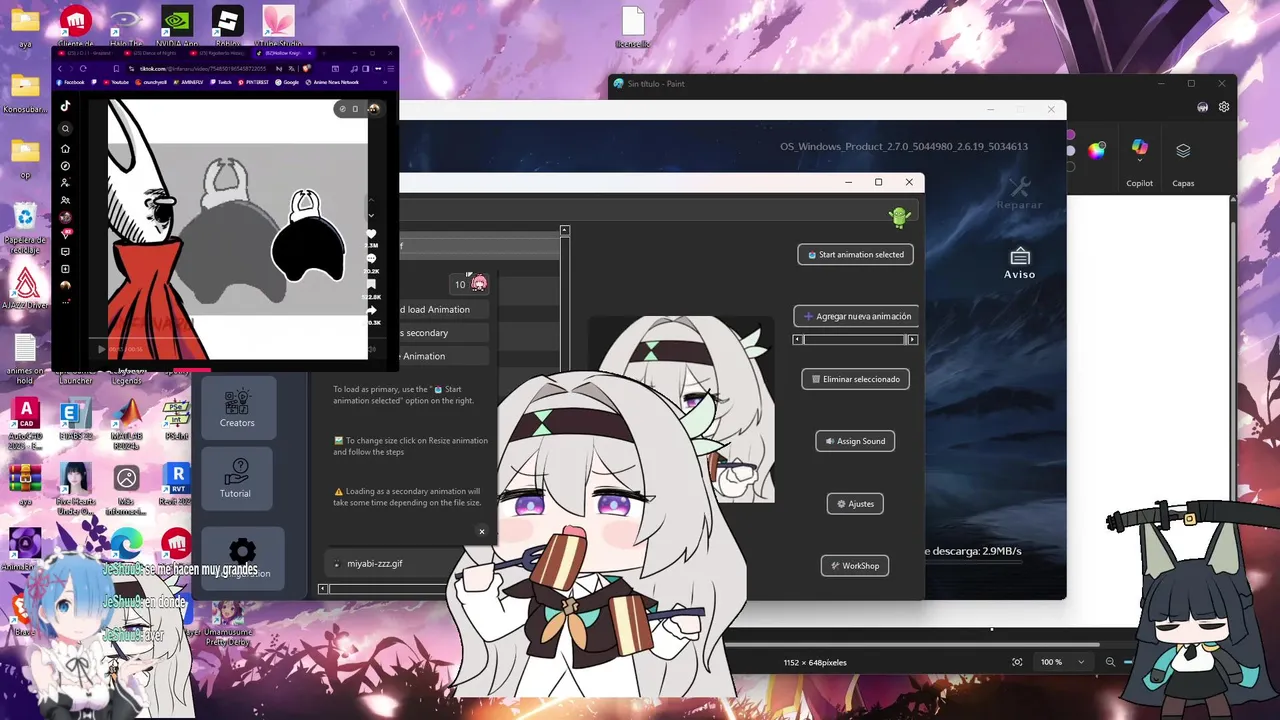This screenshot has height=720, width=1280.
Task: Go to previous TikTok video up chevron
Action: coord(371,200)
